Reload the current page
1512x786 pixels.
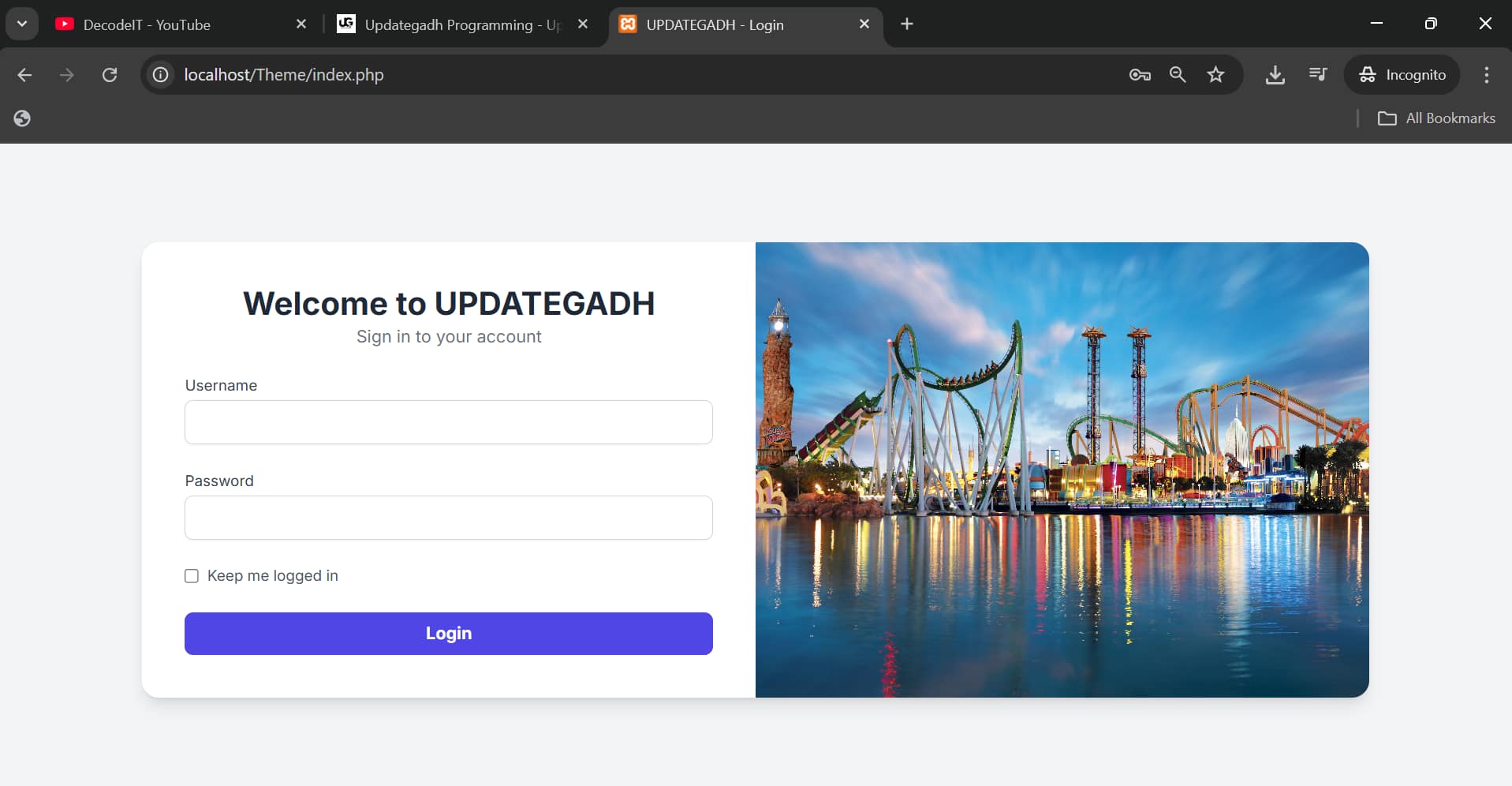[110, 75]
